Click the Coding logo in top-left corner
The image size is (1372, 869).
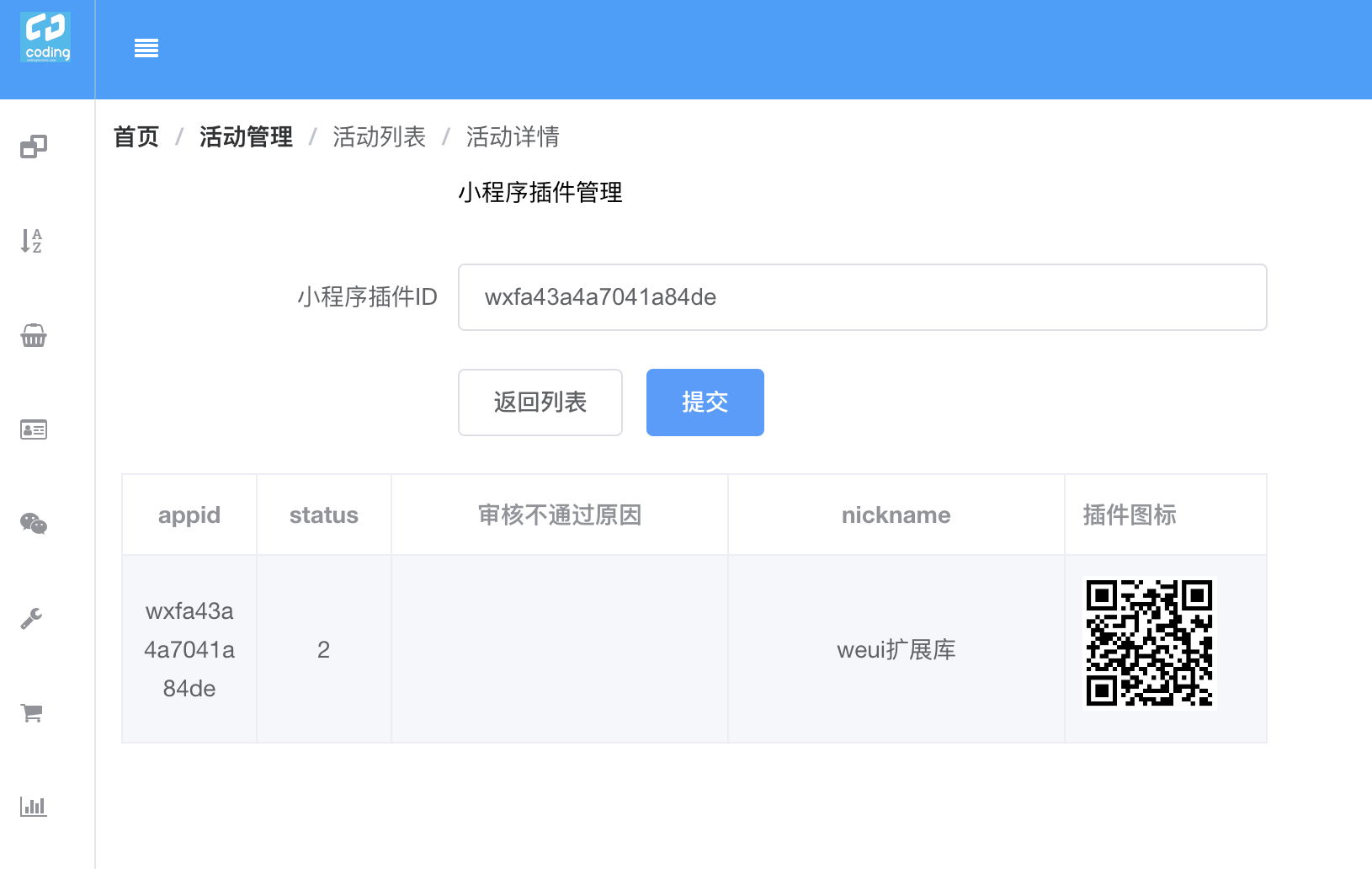[x=45, y=37]
